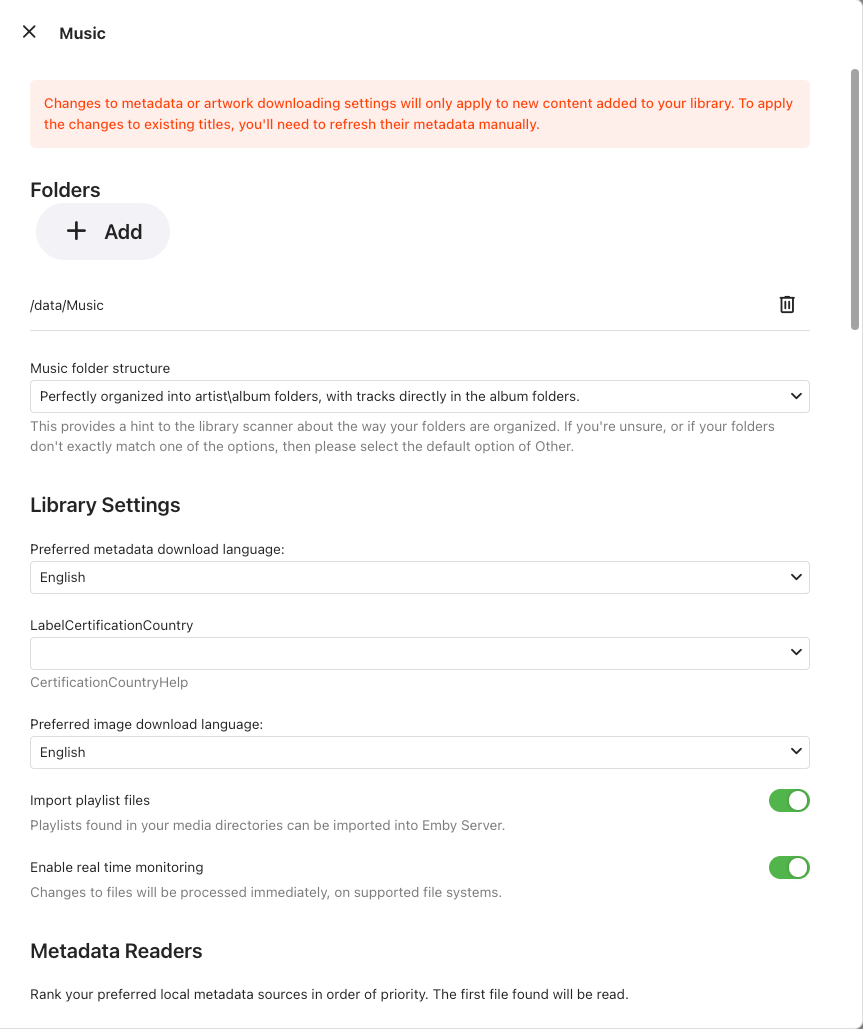This screenshot has height=1029, width=863.
Task: Delete the /data/Music folder with trash icon
Action: [787, 304]
